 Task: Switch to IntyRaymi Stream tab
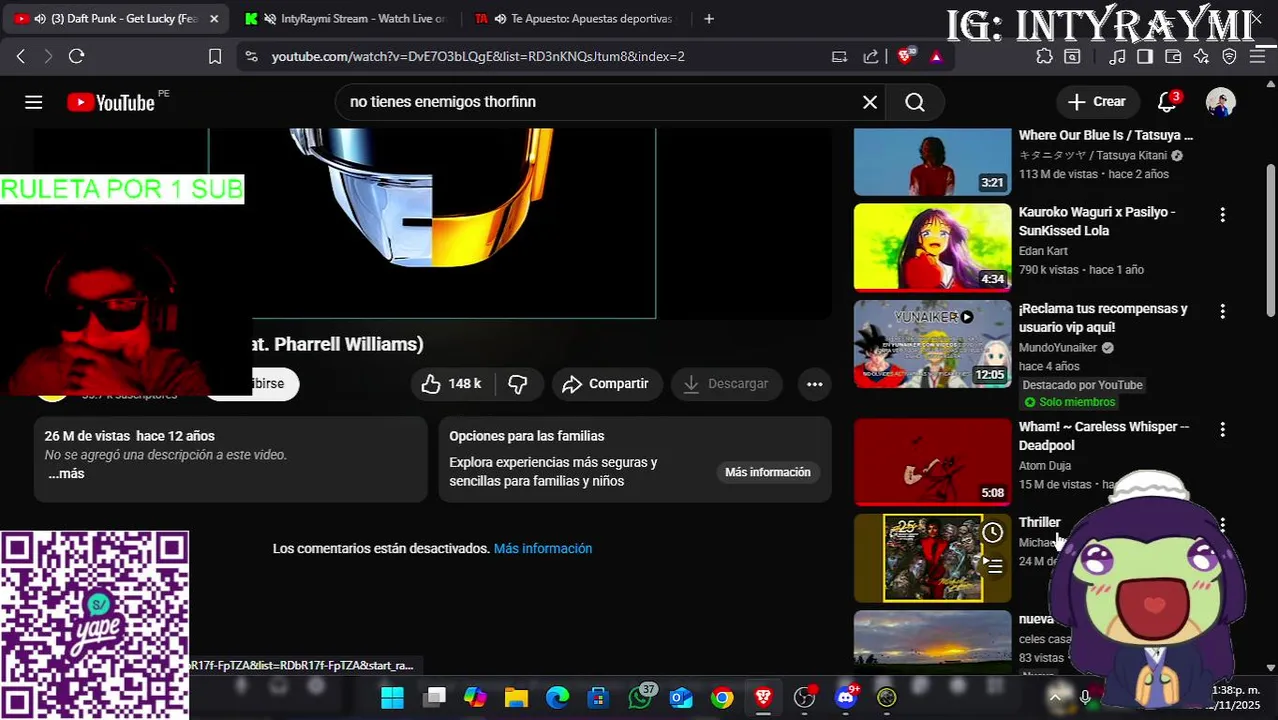(345, 18)
